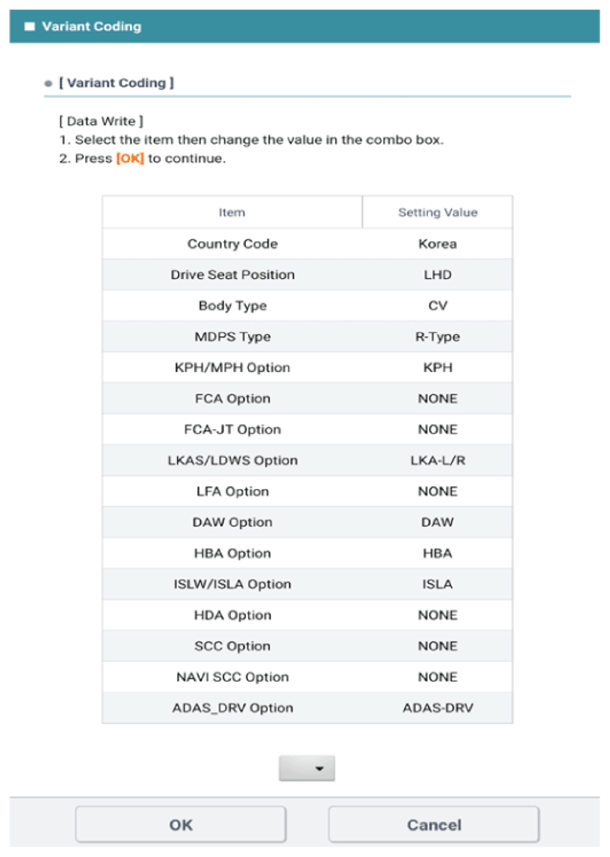
Task: Select the ADAS_DRV Option row
Action: click(x=307, y=708)
